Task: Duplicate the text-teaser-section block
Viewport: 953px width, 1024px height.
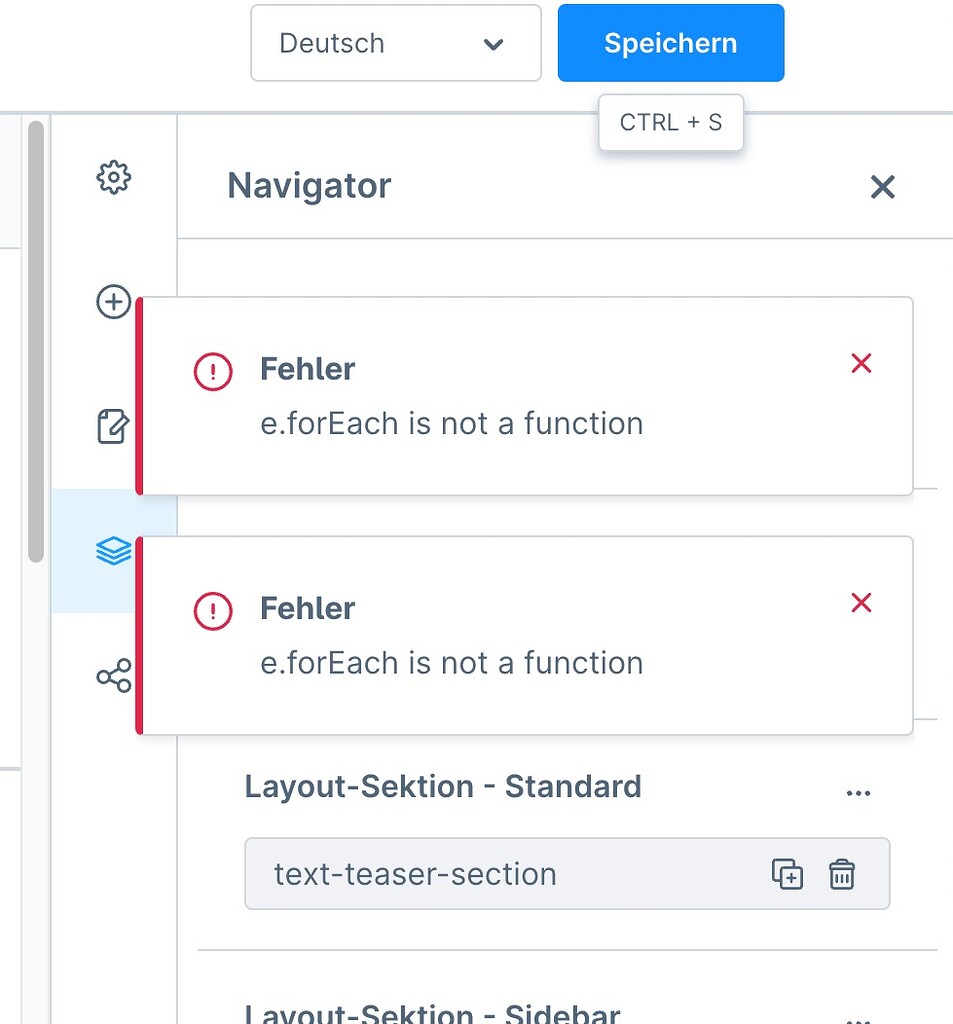Action: click(789, 873)
